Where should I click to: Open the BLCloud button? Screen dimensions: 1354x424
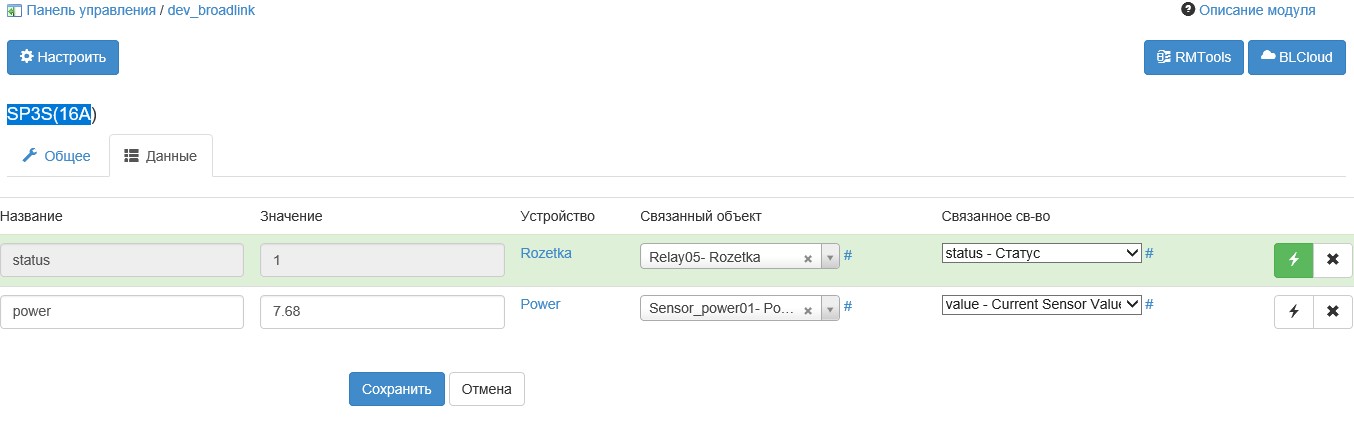(x=1296, y=57)
